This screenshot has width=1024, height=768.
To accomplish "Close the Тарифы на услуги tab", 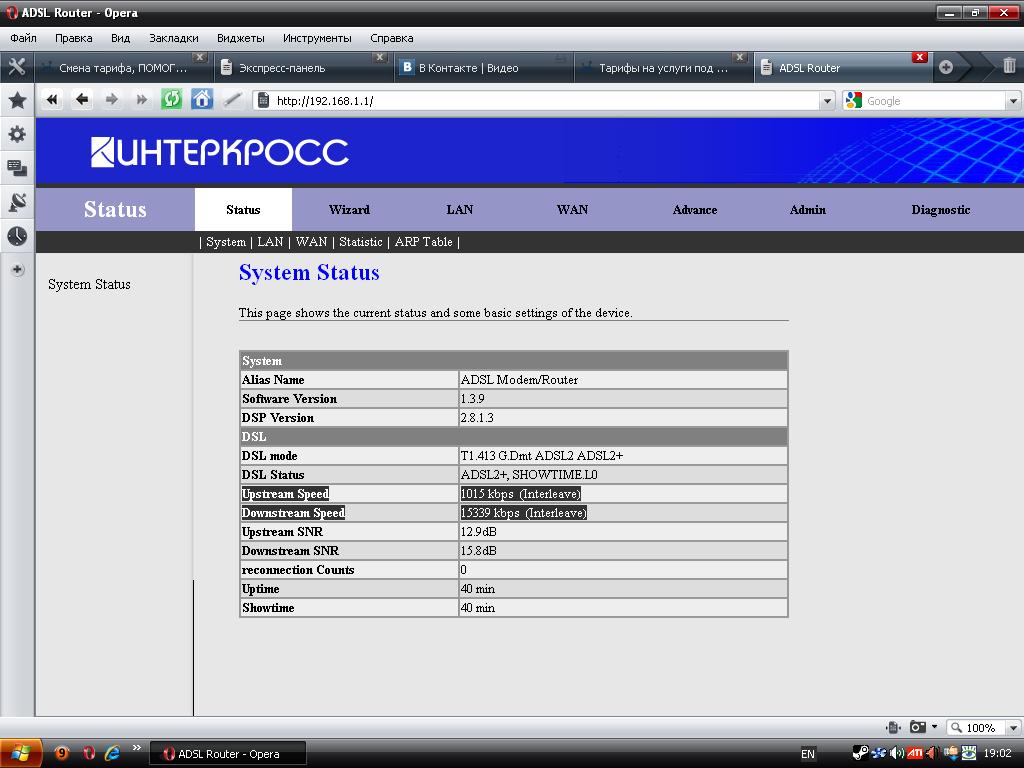I will point(739,57).
